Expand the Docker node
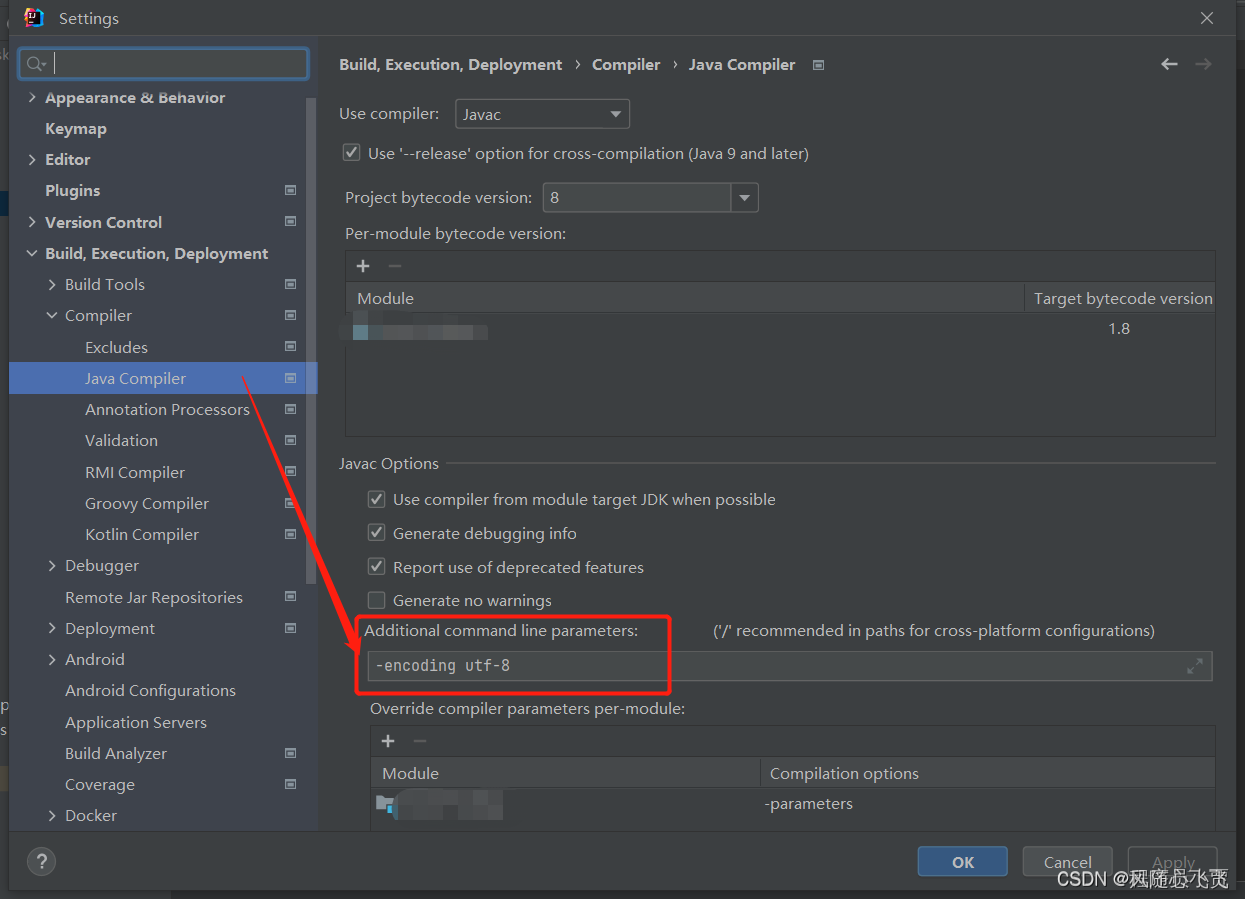1245x899 pixels. pyautogui.click(x=52, y=815)
